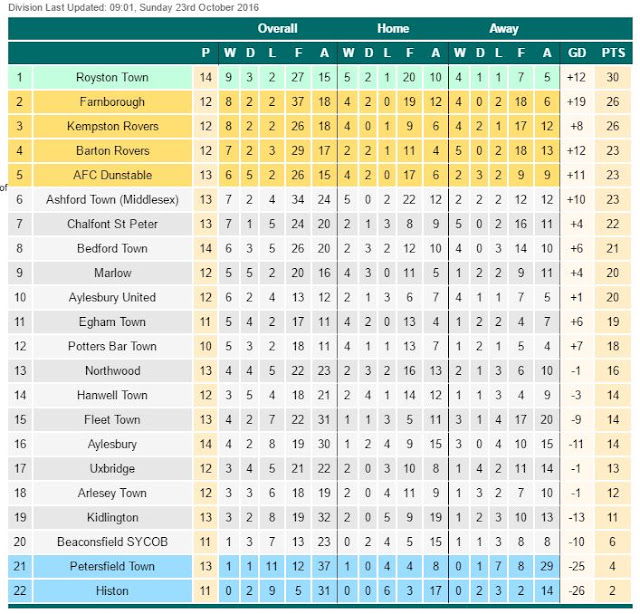Click the P played column header

pyautogui.click(x=206, y=53)
